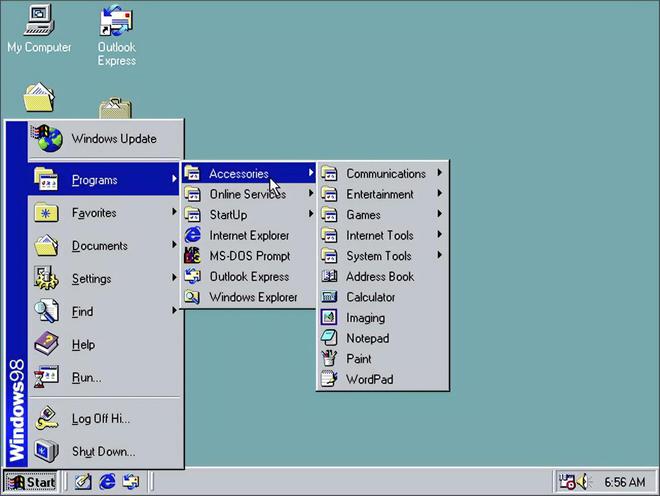Click the Help book icon
Screen dimensions: 660x496
46,344
